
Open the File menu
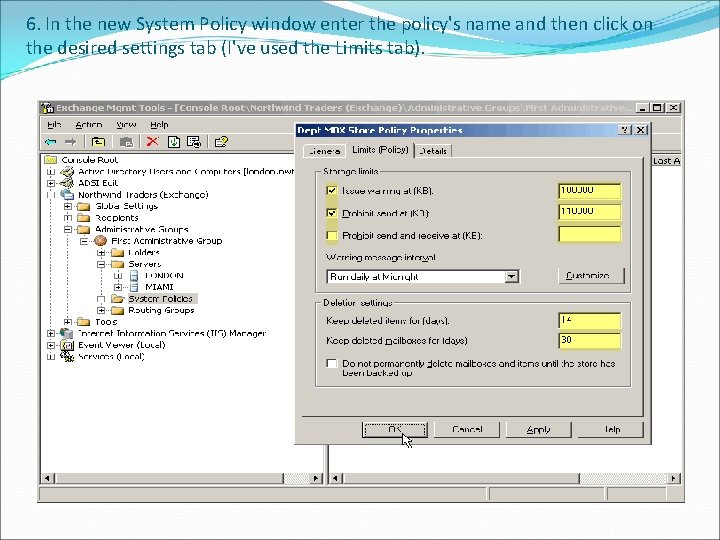54,124
